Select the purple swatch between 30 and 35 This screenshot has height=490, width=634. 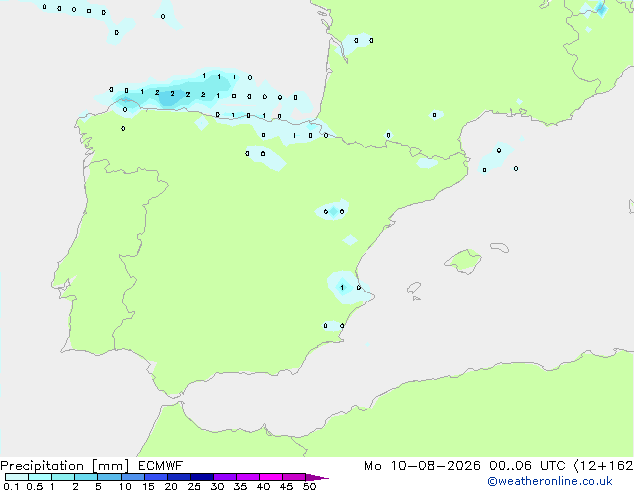point(224,477)
